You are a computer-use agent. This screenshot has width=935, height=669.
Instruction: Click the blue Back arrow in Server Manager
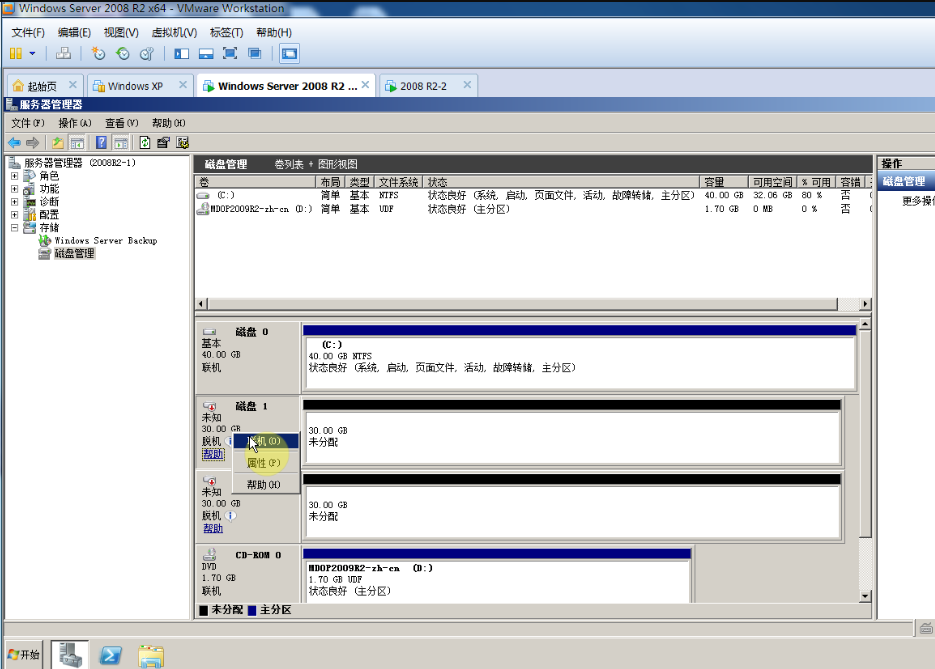[14, 143]
